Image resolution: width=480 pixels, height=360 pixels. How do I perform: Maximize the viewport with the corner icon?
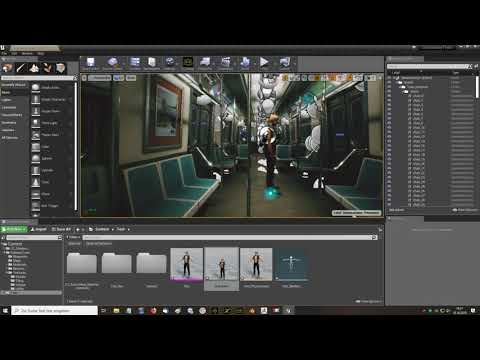click(380, 78)
